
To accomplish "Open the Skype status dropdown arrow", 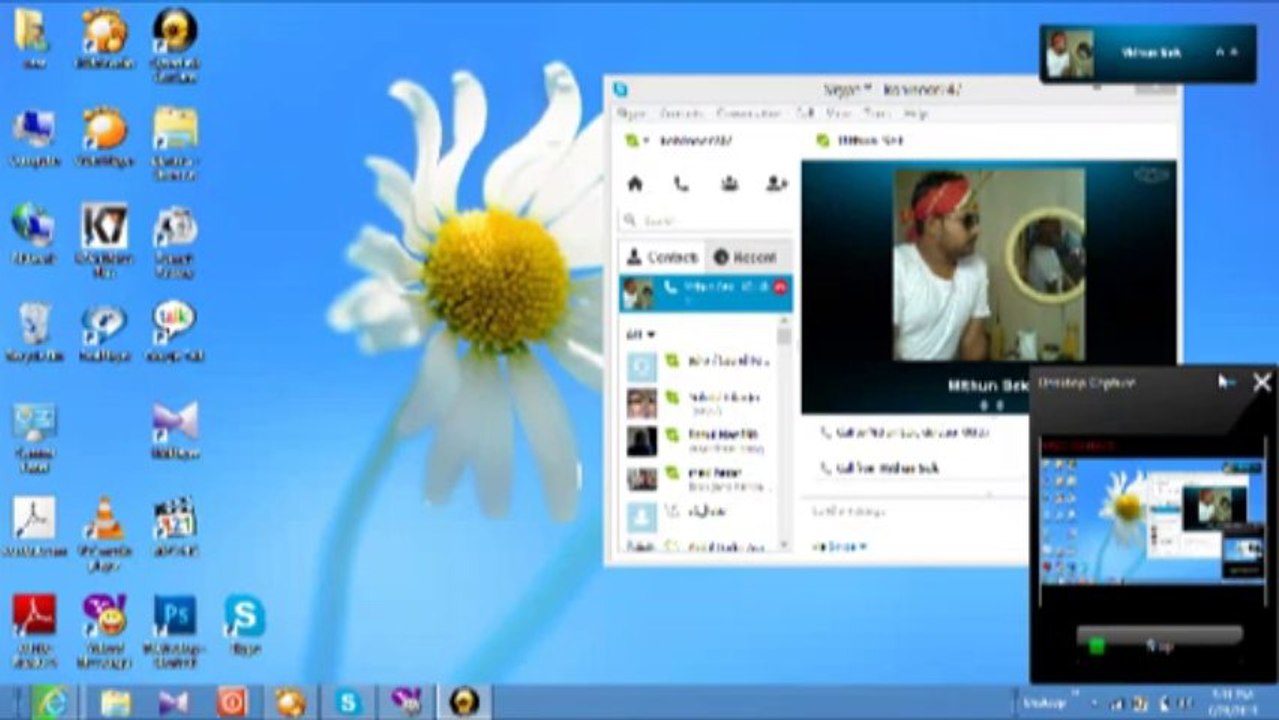I will pos(646,141).
